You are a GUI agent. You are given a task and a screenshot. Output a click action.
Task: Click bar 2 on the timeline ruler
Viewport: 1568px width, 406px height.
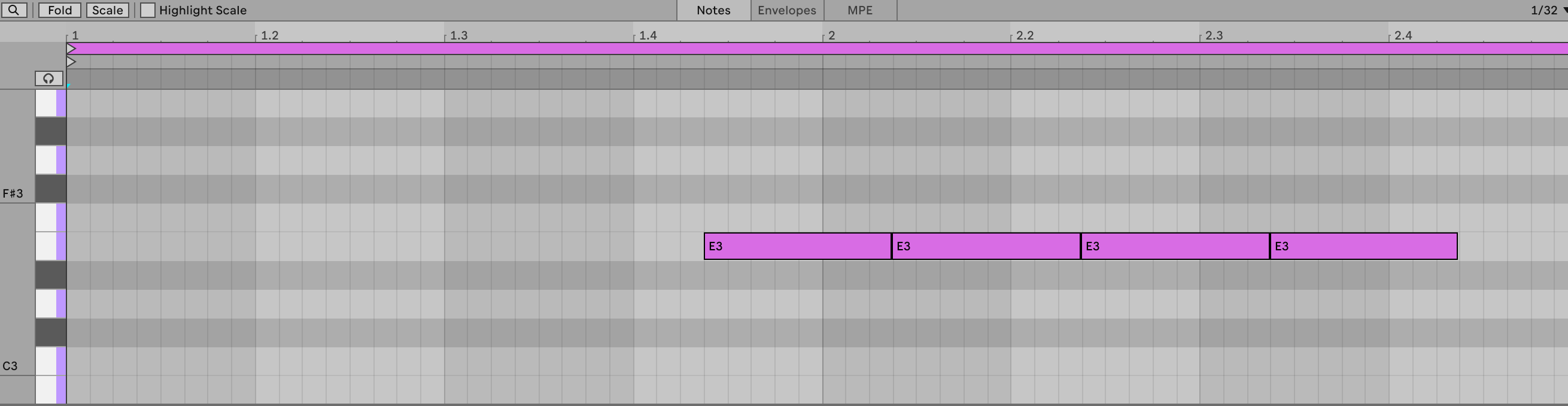point(831,35)
